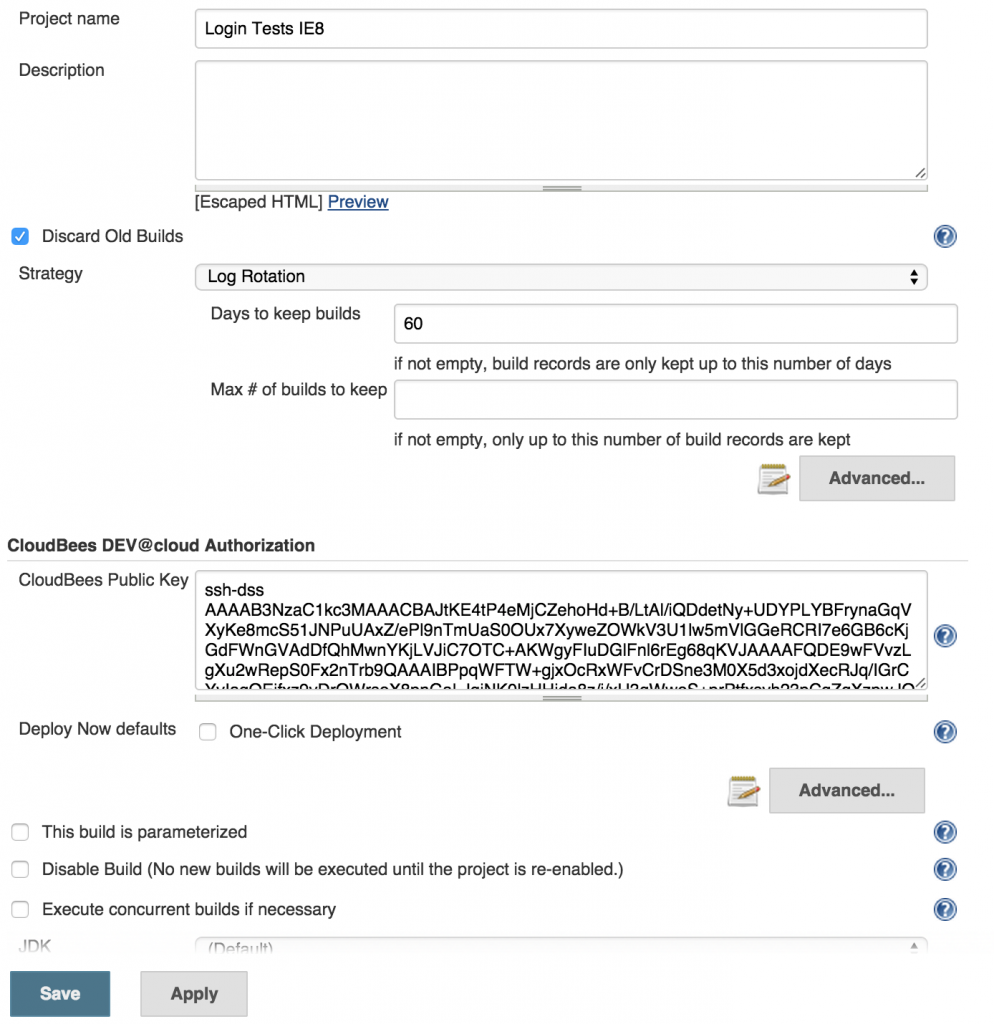Expand Advanced options for Log Rotation
994x1024 pixels.
[876, 478]
